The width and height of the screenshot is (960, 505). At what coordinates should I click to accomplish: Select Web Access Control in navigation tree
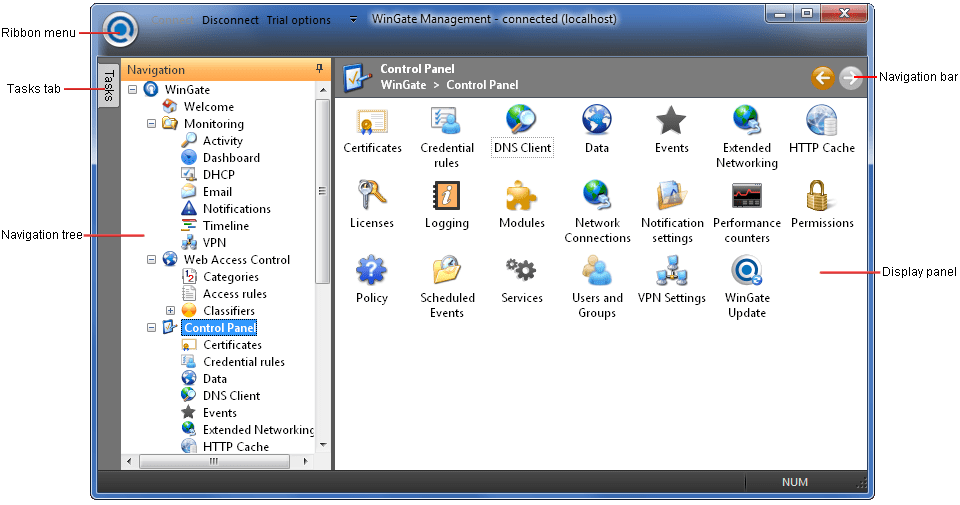(x=237, y=260)
